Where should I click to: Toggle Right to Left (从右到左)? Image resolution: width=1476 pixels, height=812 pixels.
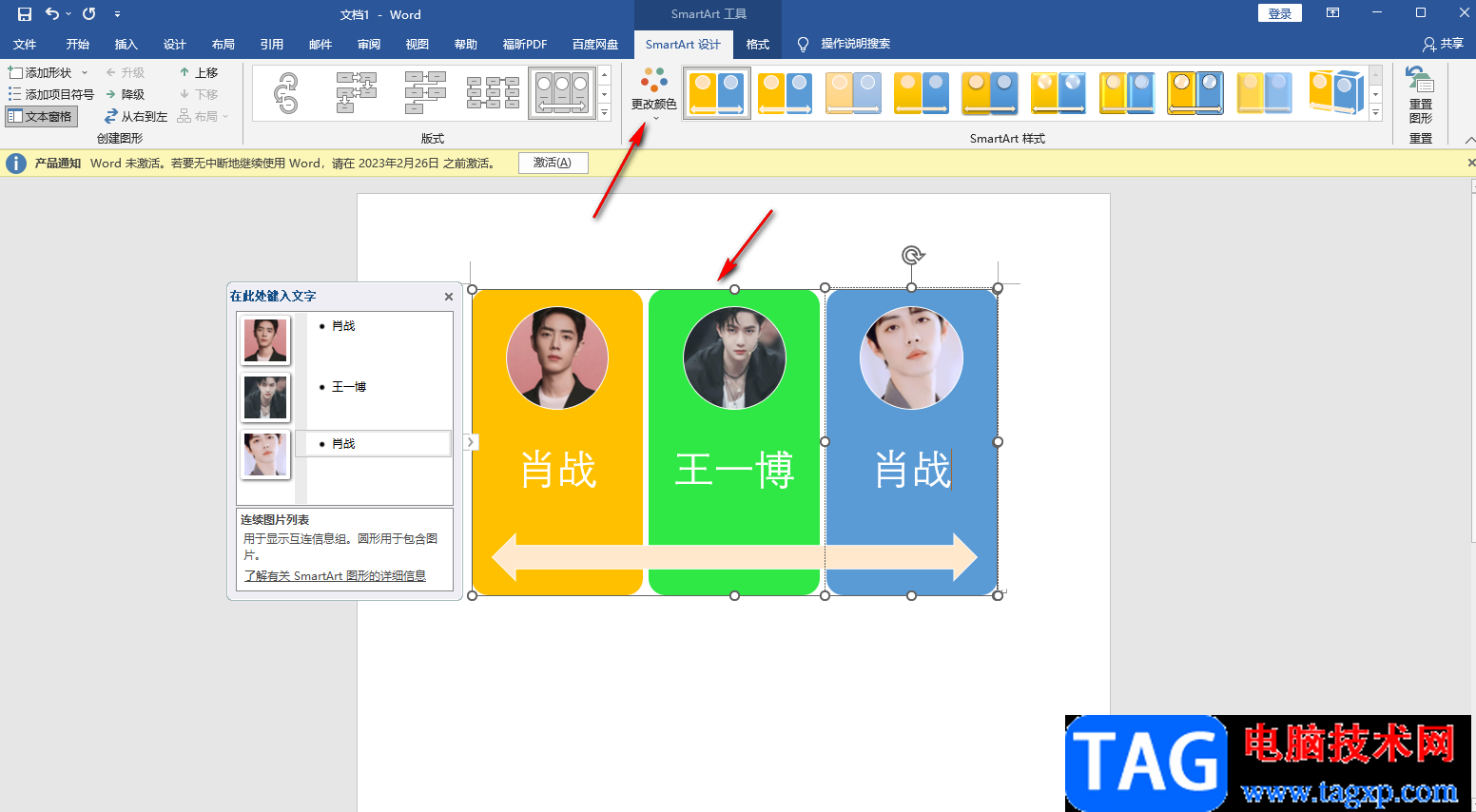click(136, 116)
